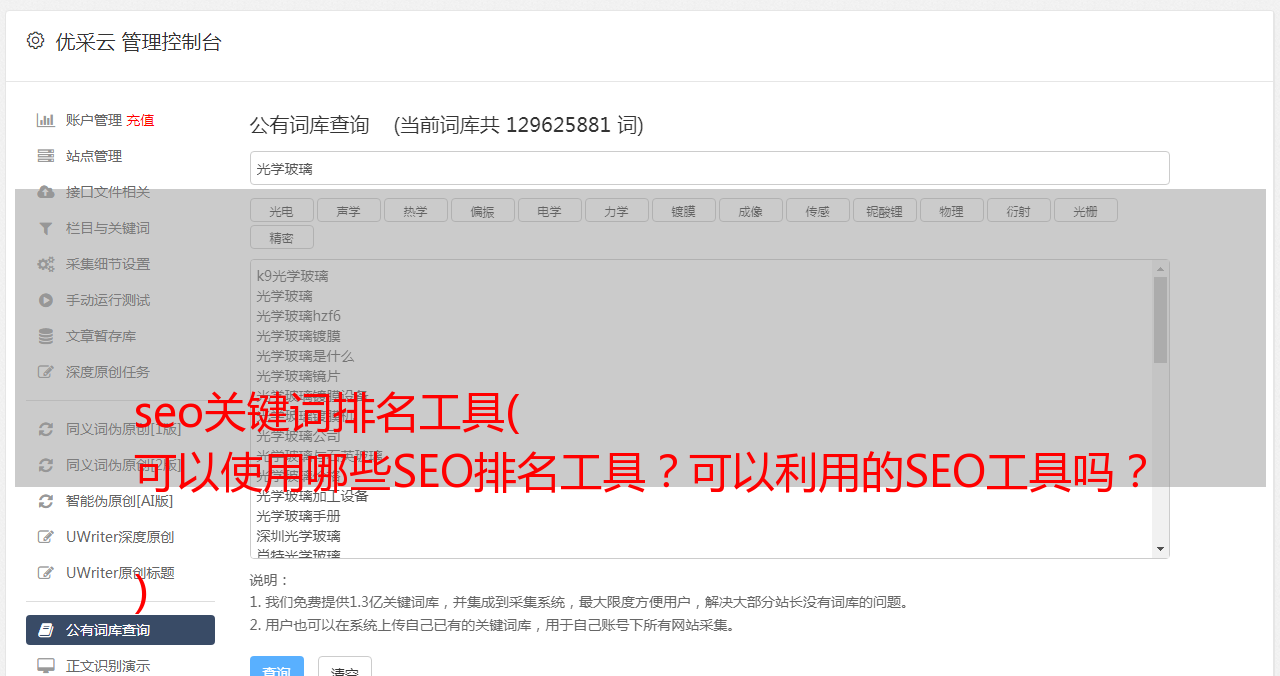Click the results list scroll-down arrow

click(x=1161, y=549)
